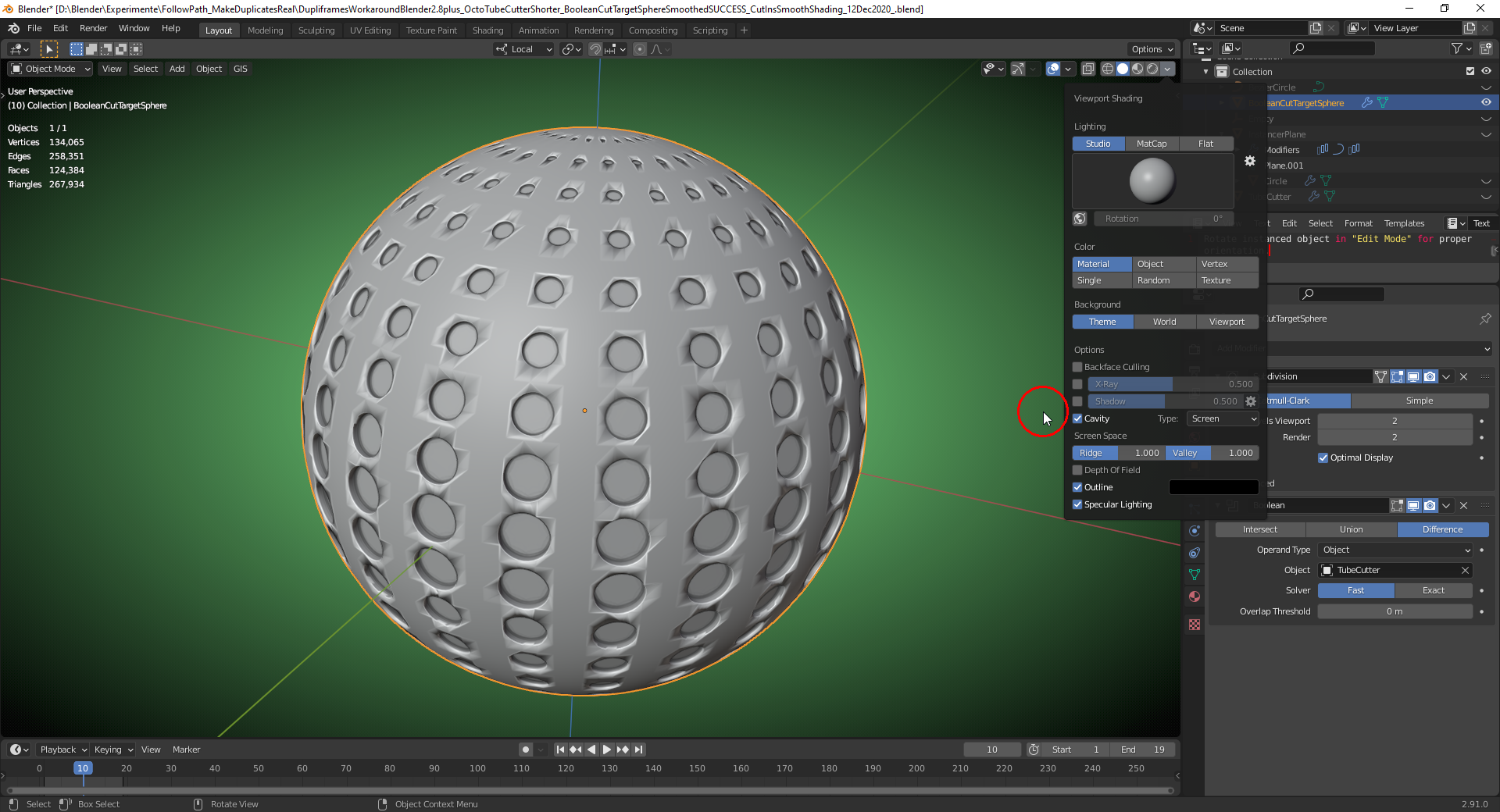Viewport: 1500px width, 812px height.
Task: Enable the Shadow checkbox
Action: point(1077,401)
